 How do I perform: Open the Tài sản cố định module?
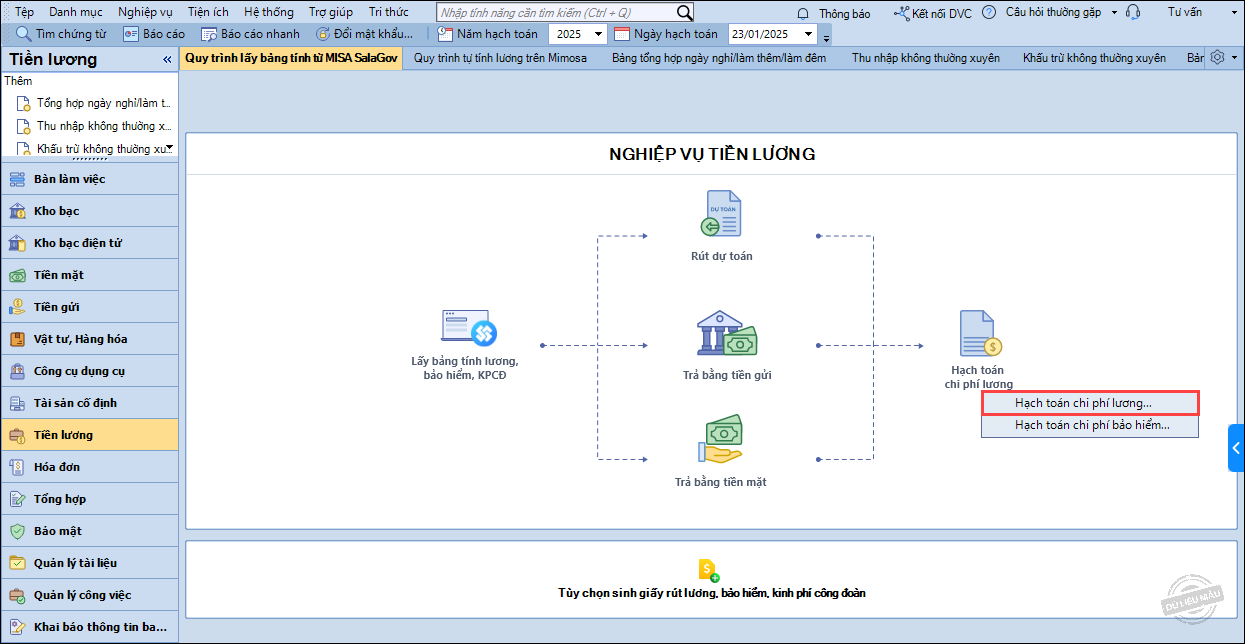(89, 403)
